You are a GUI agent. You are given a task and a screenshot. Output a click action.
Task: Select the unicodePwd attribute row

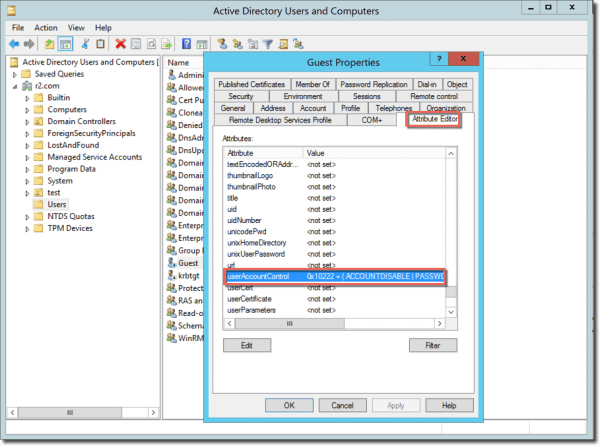tap(335, 232)
